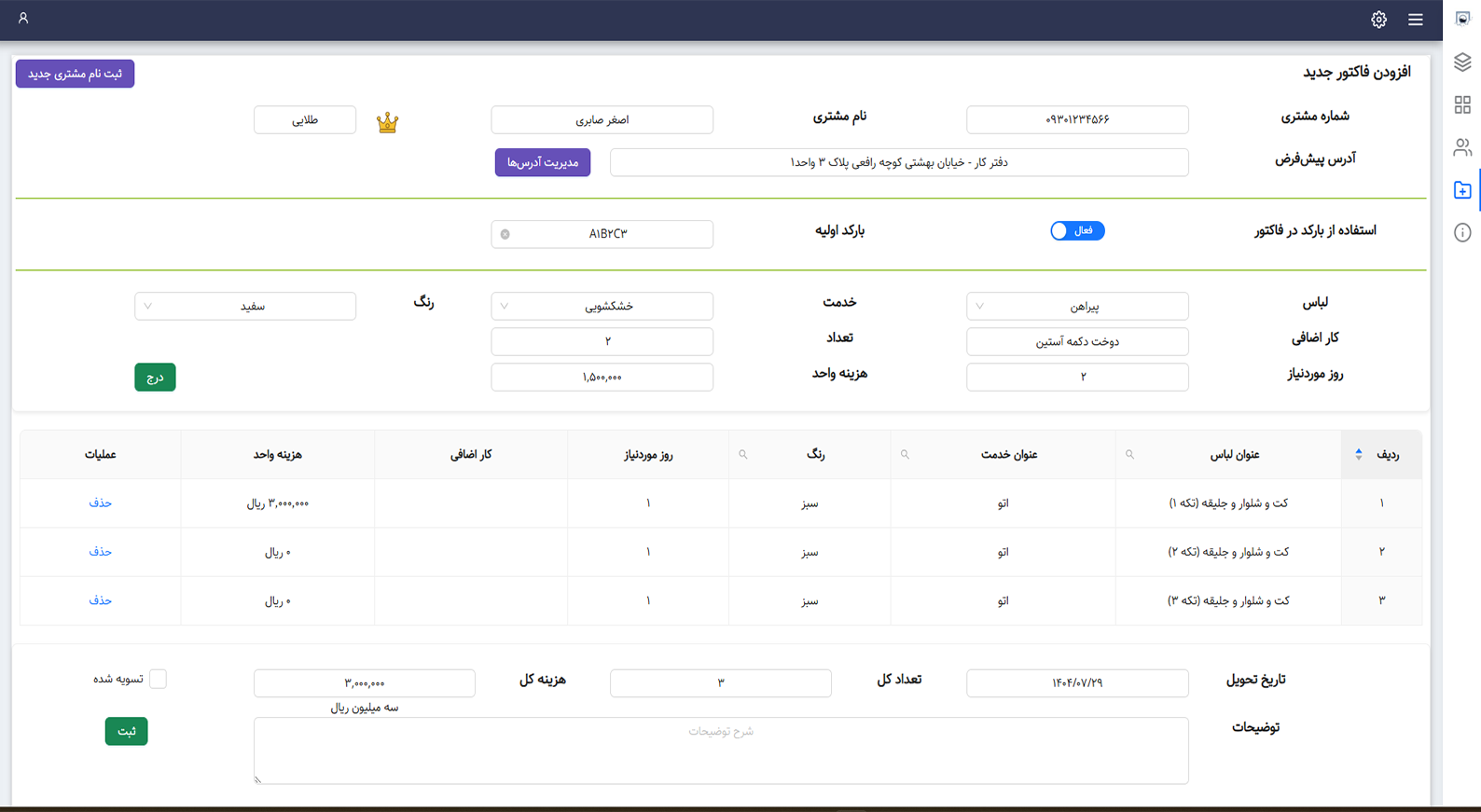Open the hamburger menu in top bar
Image resolution: width=1481 pixels, height=812 pixels.
[1415, 20]
